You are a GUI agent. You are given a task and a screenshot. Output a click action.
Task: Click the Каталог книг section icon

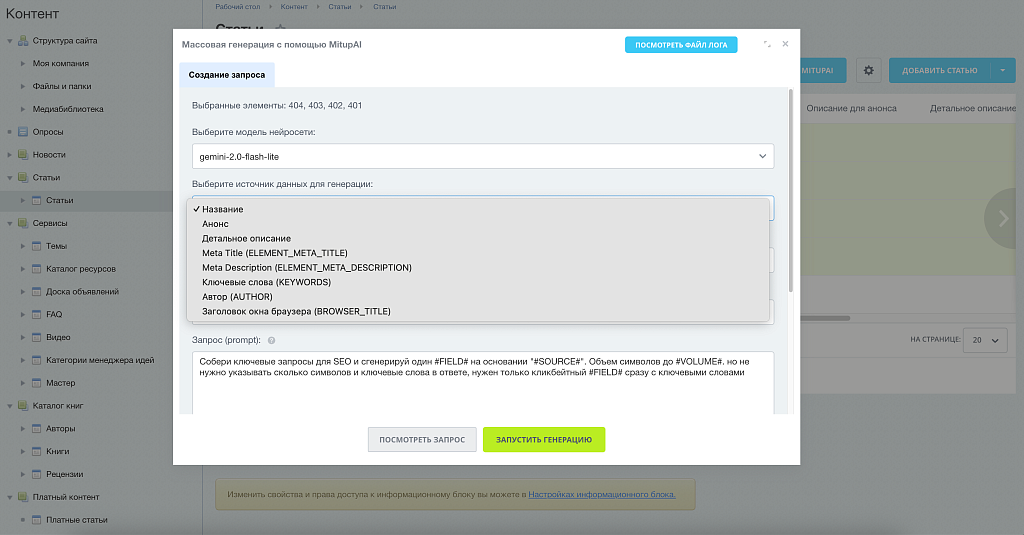pos(22,406)
